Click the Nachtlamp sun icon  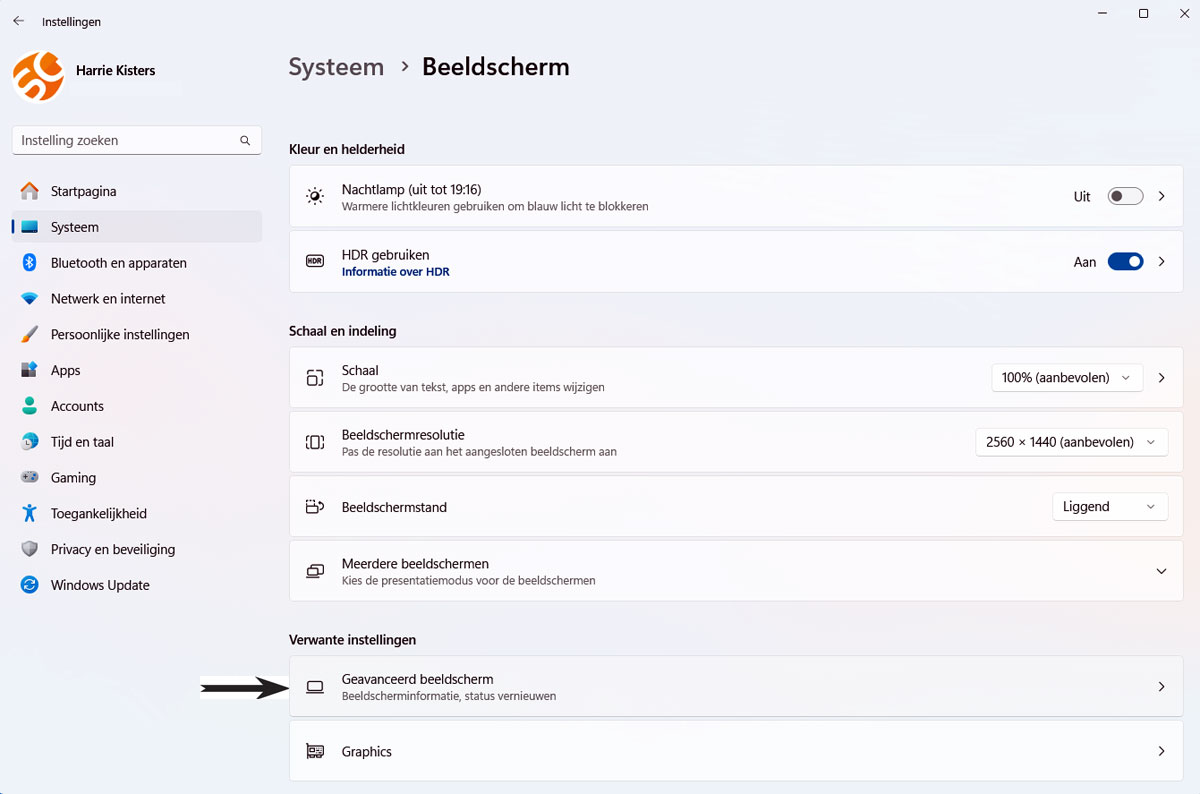tap(314, 196)
